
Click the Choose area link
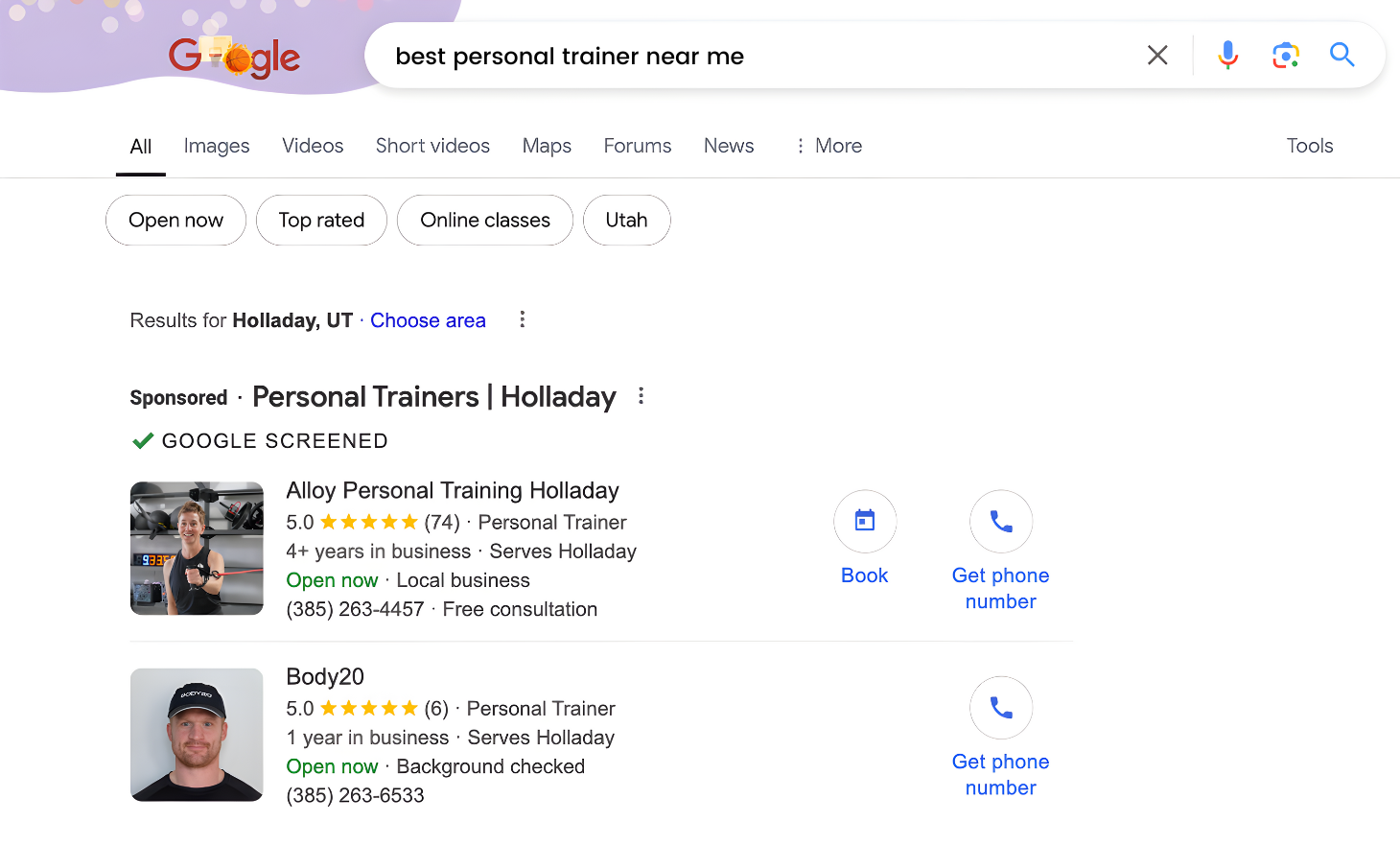click(428, 320)
